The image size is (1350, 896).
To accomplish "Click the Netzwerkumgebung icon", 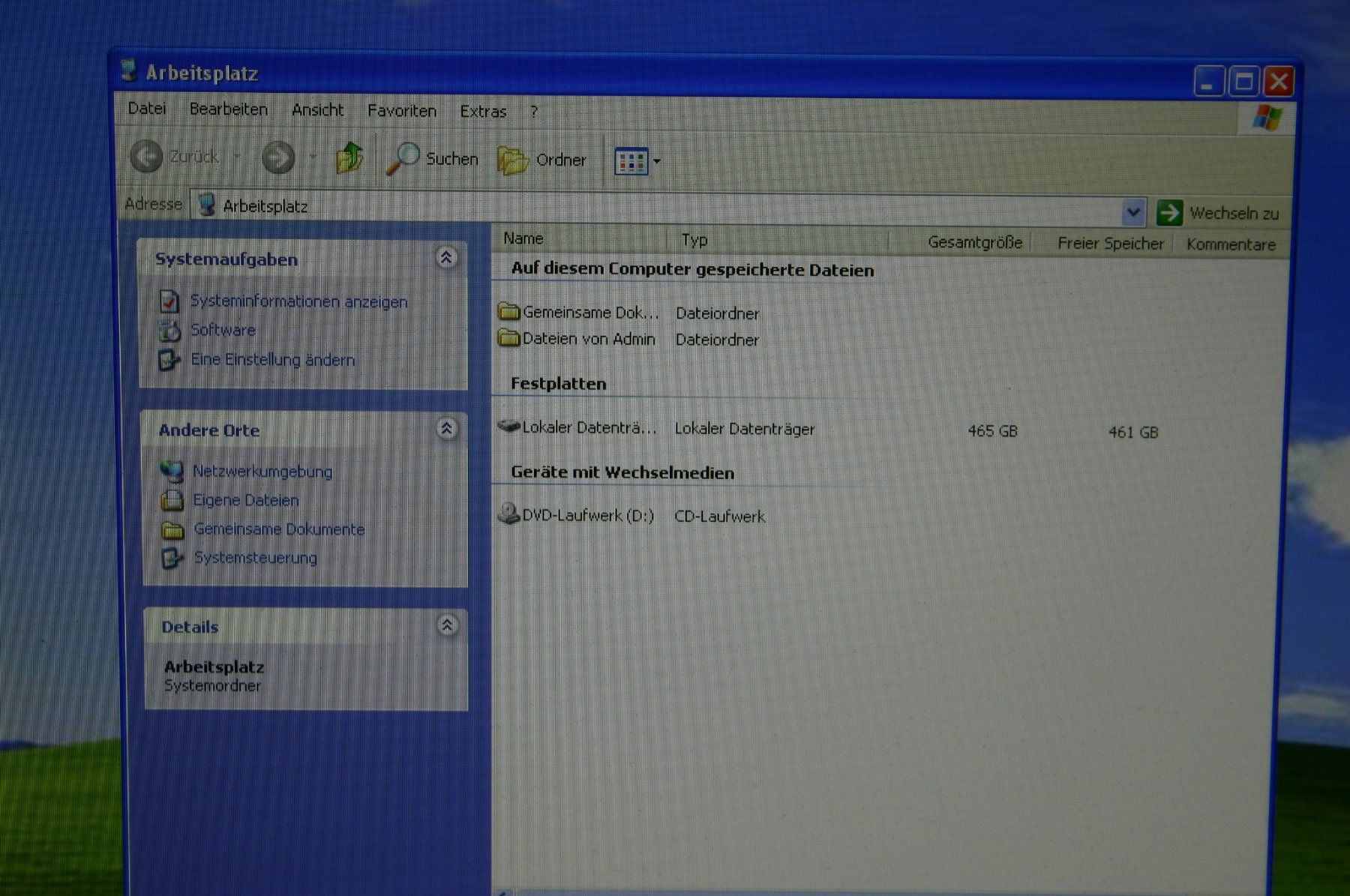I will [x=172, y=471].
